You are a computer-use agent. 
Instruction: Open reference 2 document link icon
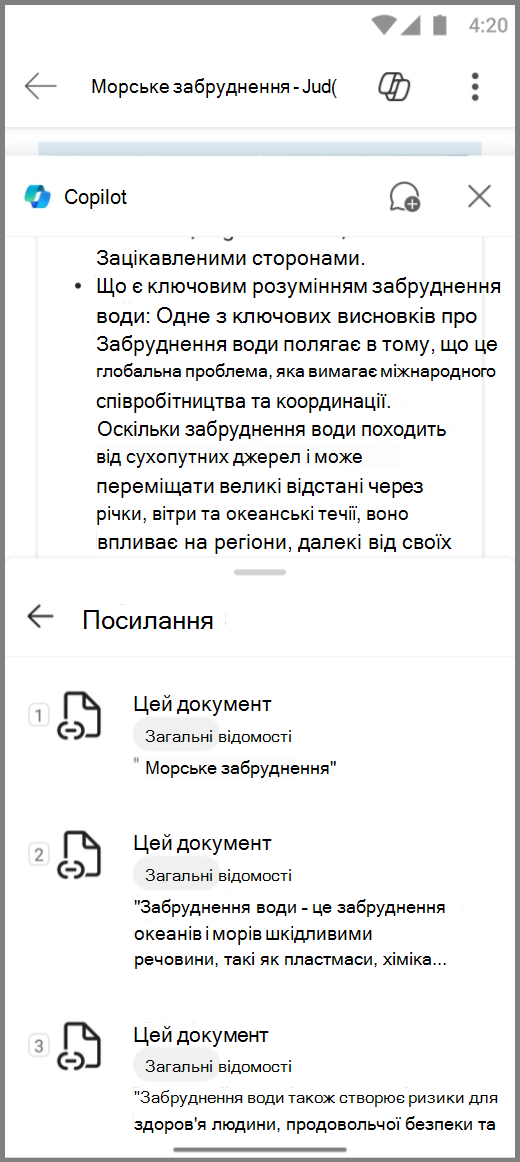click(x=79, y=855)
